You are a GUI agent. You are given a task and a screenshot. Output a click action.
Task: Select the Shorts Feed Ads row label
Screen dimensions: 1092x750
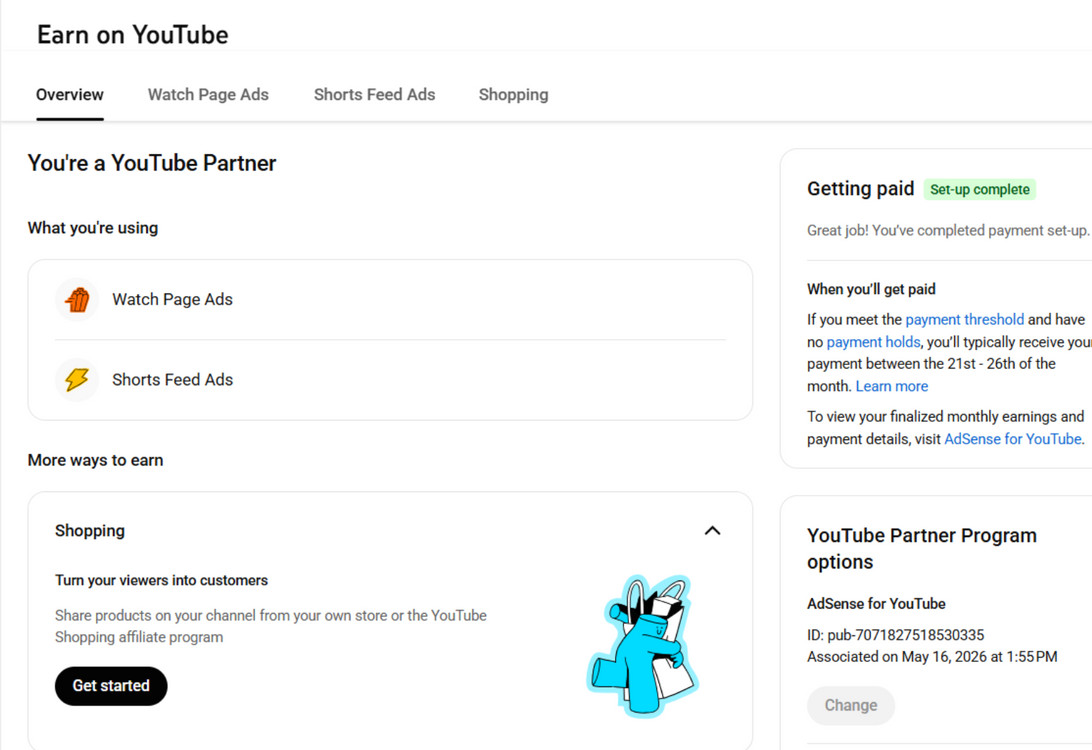(x=173, y=380)
